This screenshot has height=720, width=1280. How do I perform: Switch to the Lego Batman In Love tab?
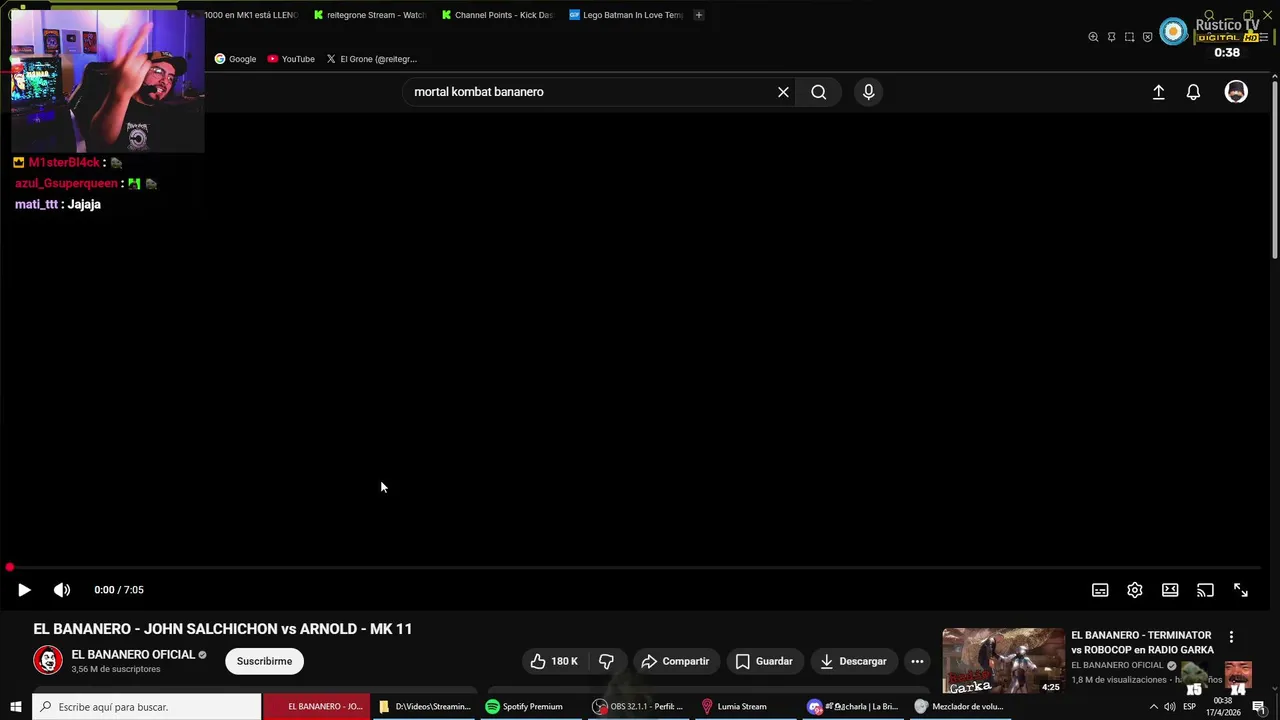625,15
